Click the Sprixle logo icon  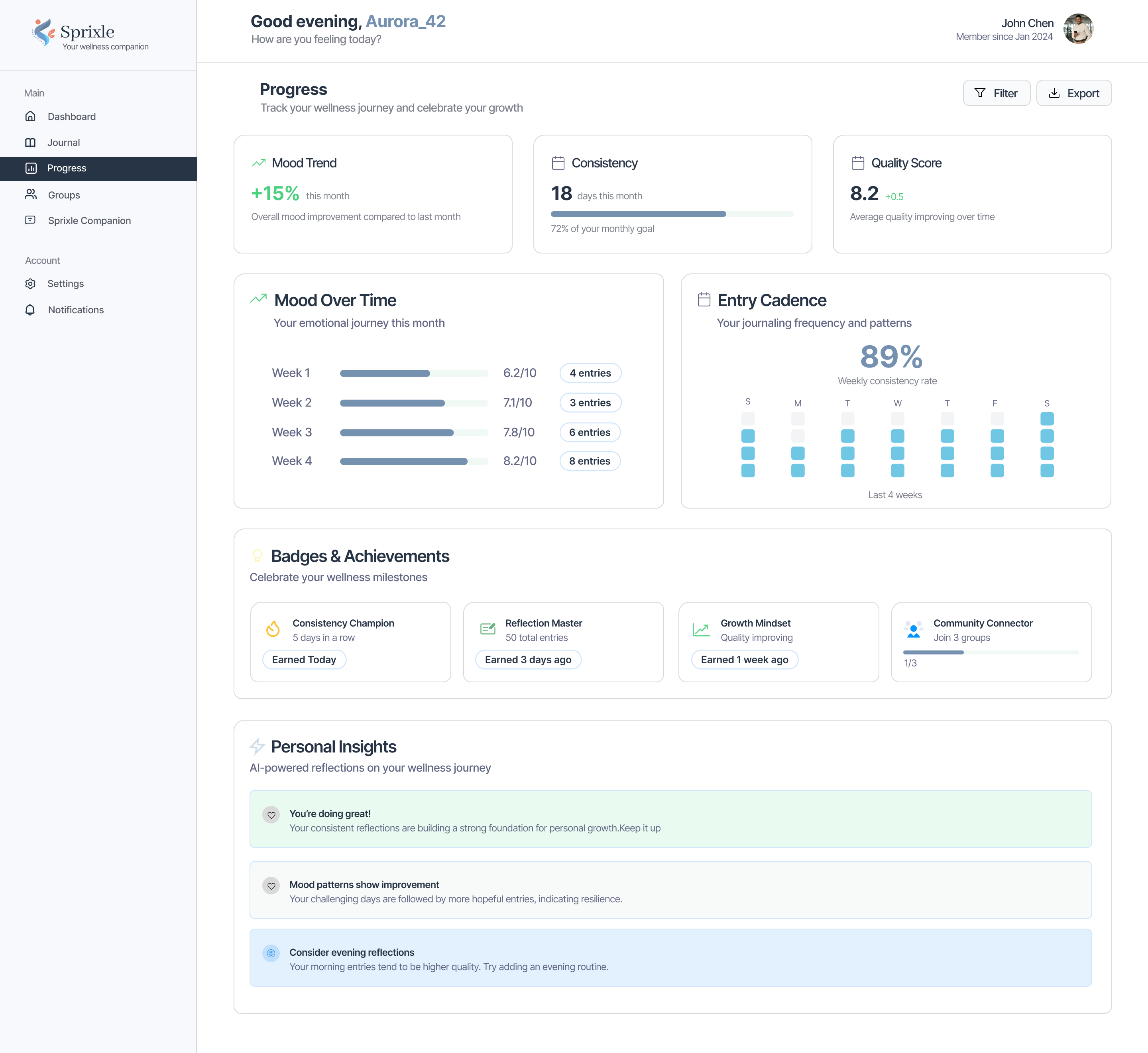click(43, 32)
